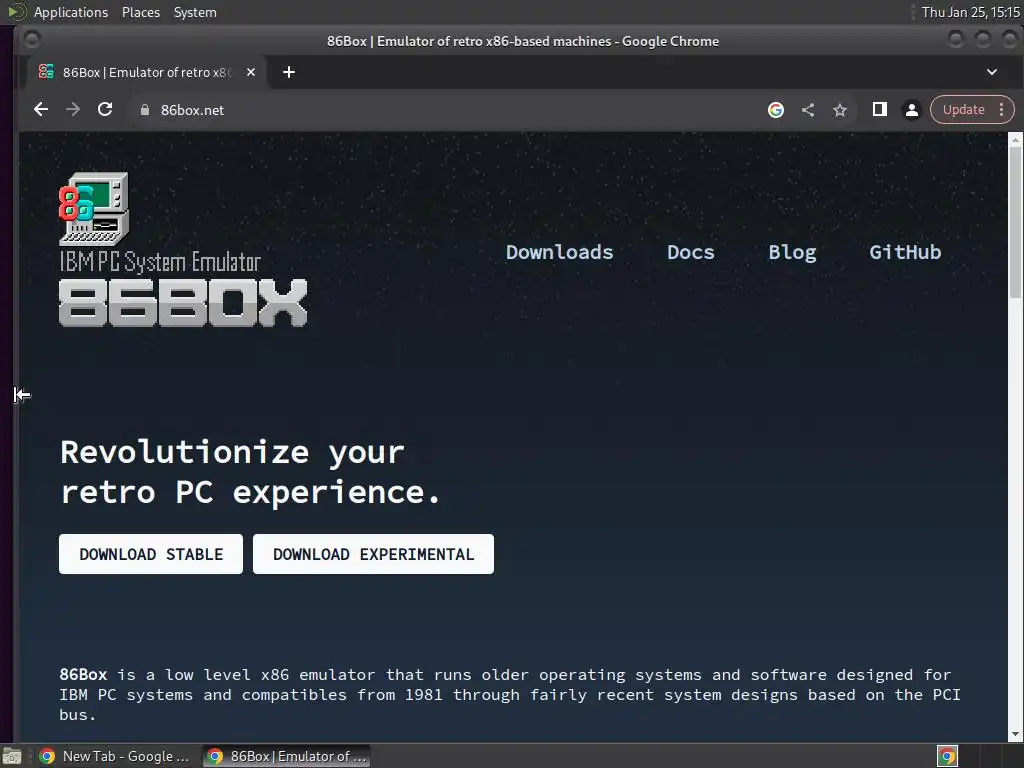Click the 86Box computer logo

pos(93,208)
